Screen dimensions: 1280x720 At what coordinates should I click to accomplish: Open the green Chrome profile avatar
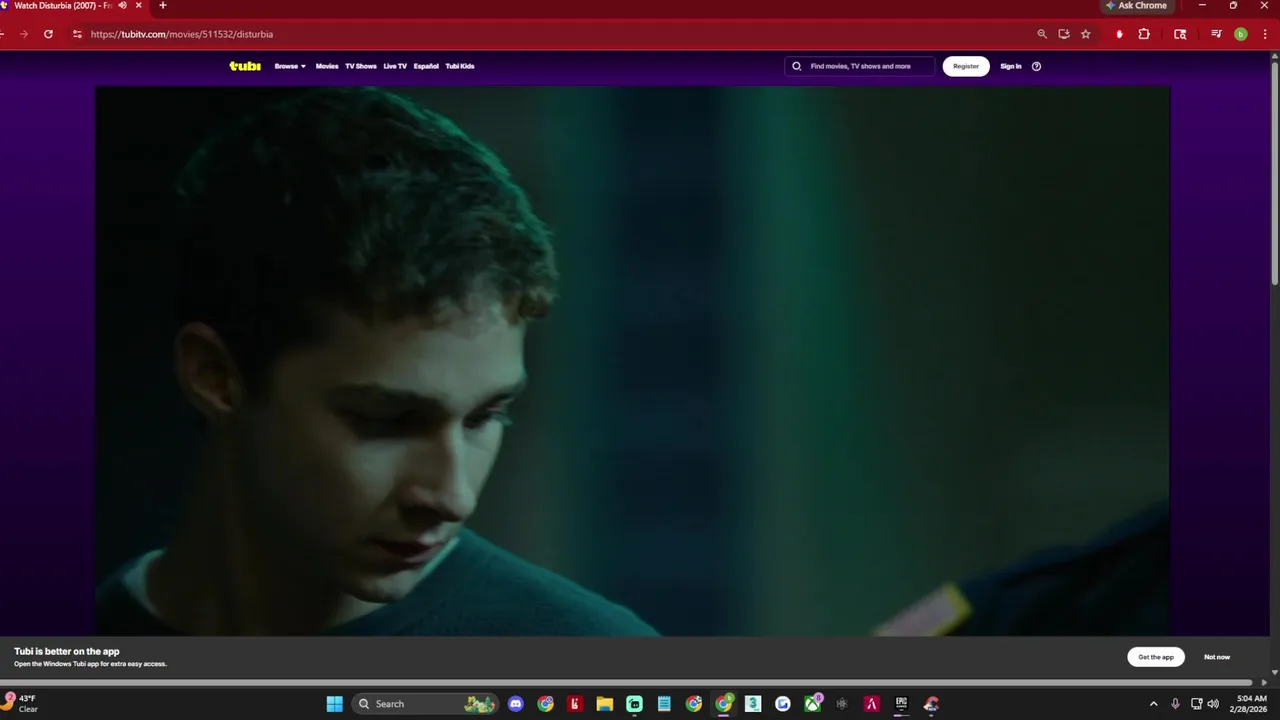[x=1241, y=34]
